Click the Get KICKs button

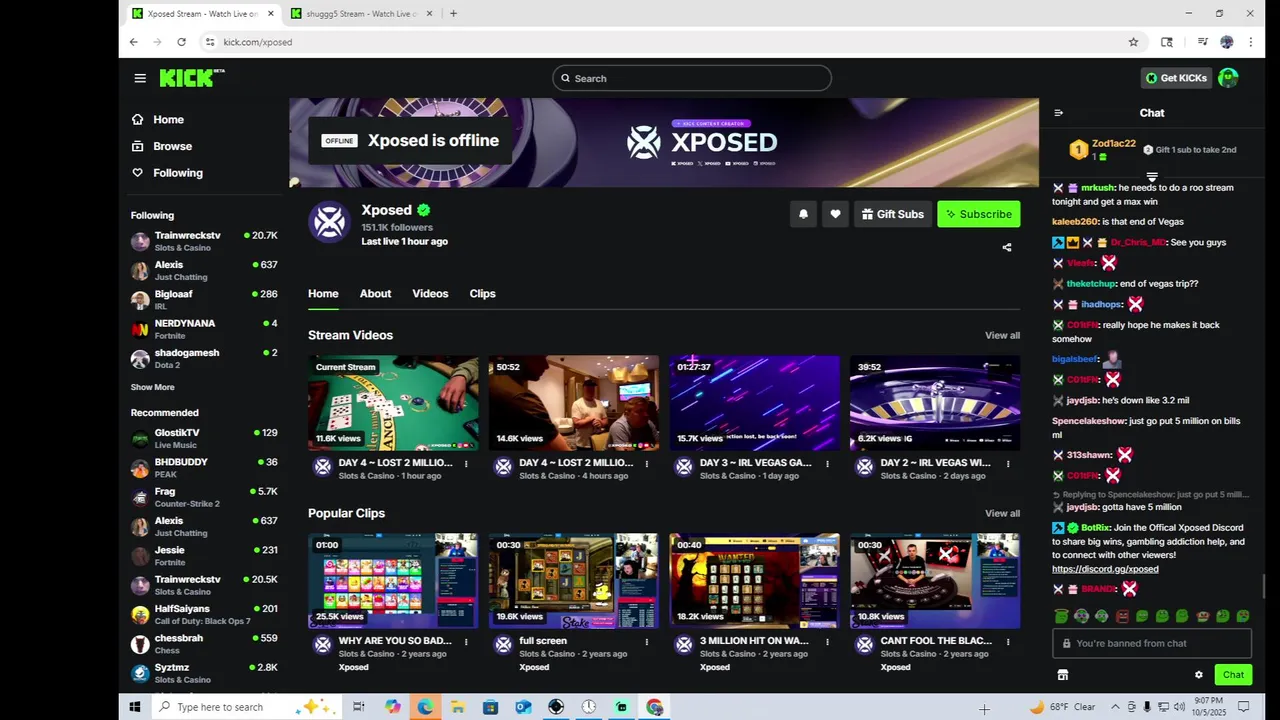[x=1176, y=78]
